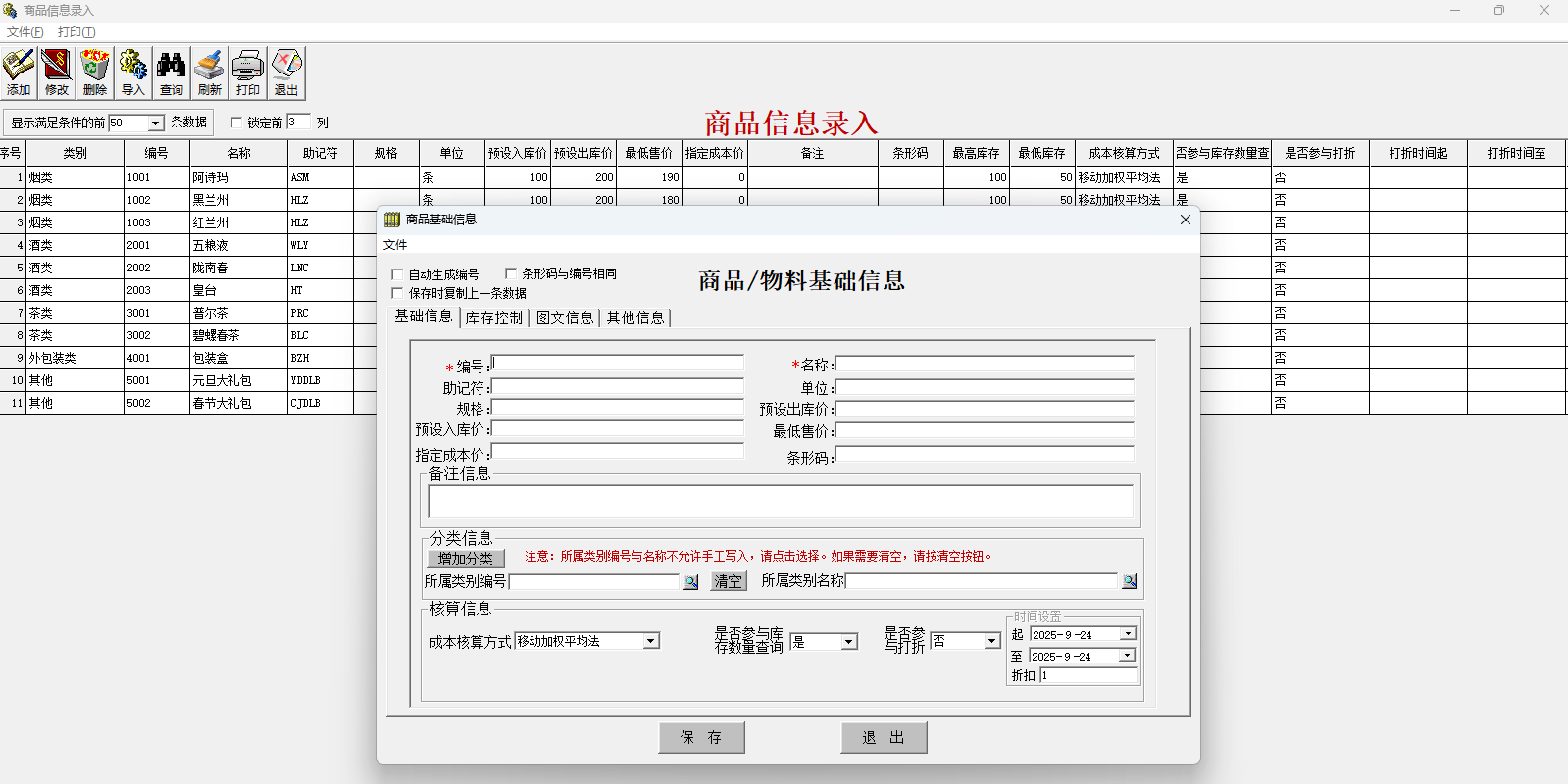The image size is (1568, 784).
Task: Open the 导入 (Import) gears icon
Action: pyautogui.click(x=133, y=73)
